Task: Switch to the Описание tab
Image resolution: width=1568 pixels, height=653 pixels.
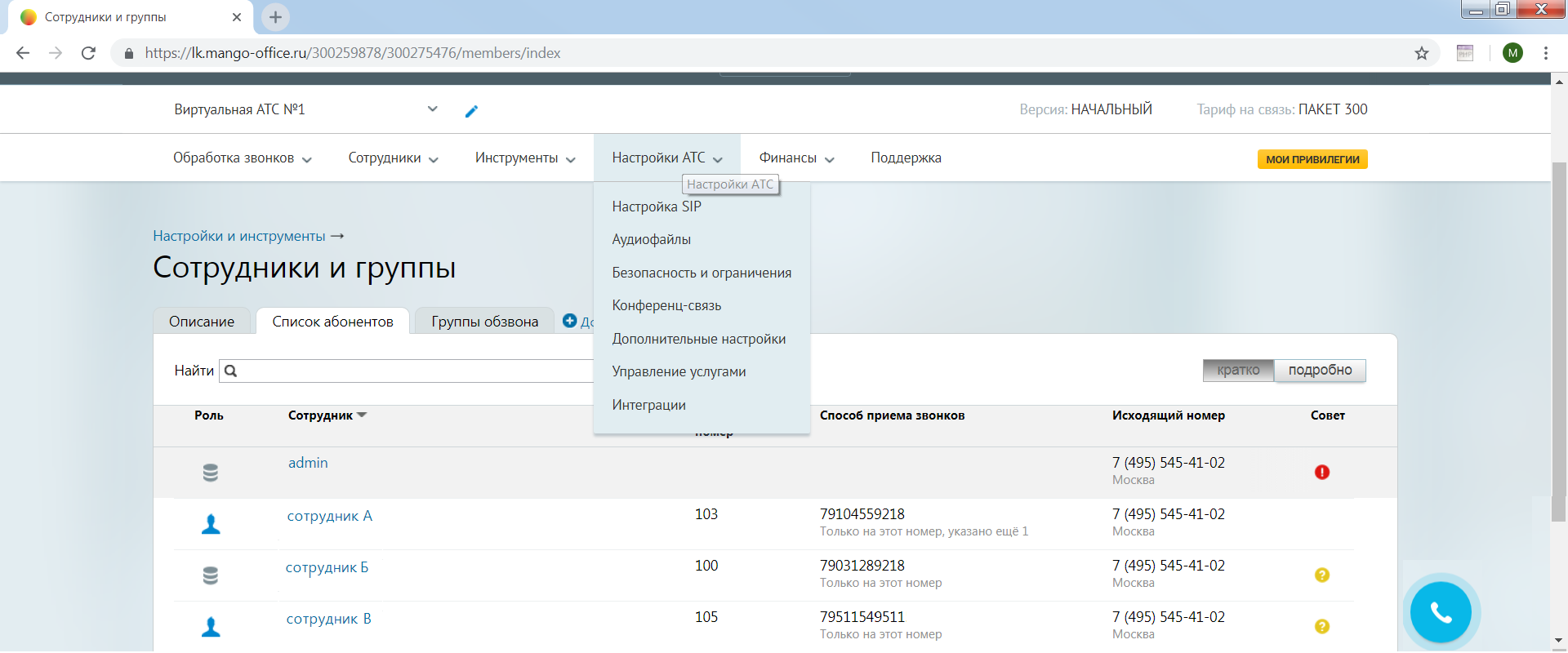Action: (x=202, y=322)
